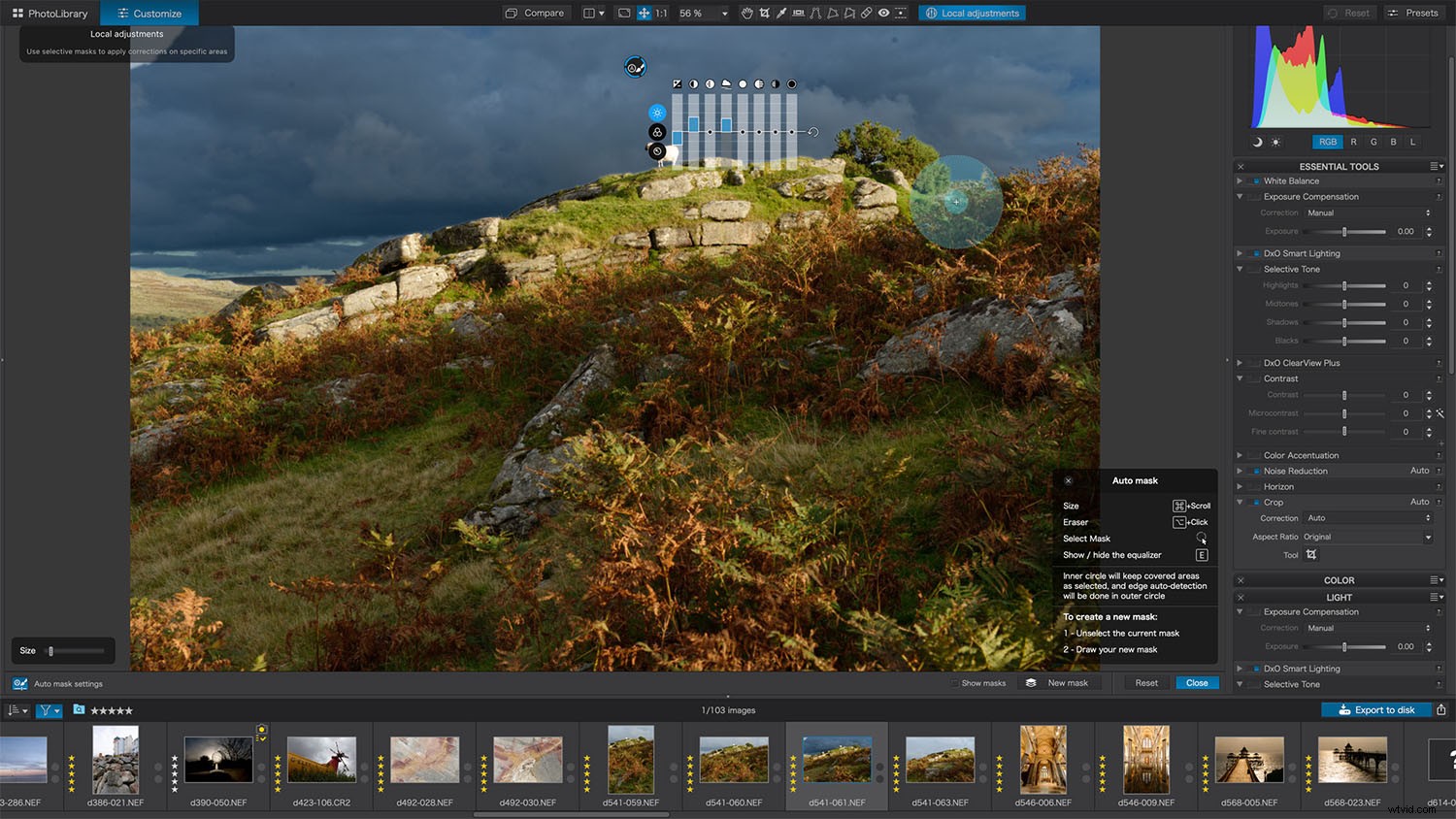
Task: Select the d546-006.NEF thumbnail in the filmstrip
Action: [x=1042, y=760]
